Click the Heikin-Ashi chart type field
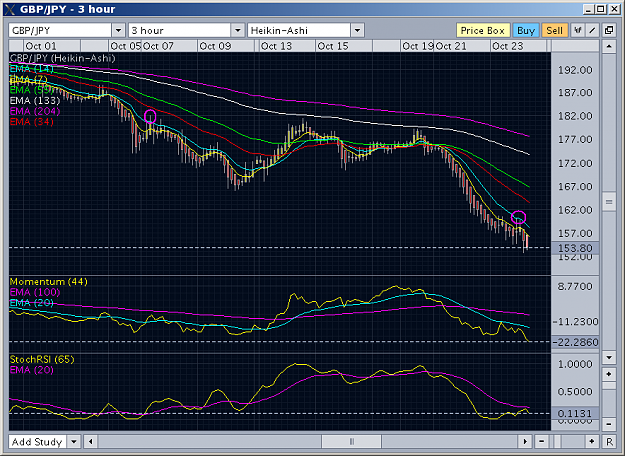This screenshot has width=625, height=456. [299, 30]
